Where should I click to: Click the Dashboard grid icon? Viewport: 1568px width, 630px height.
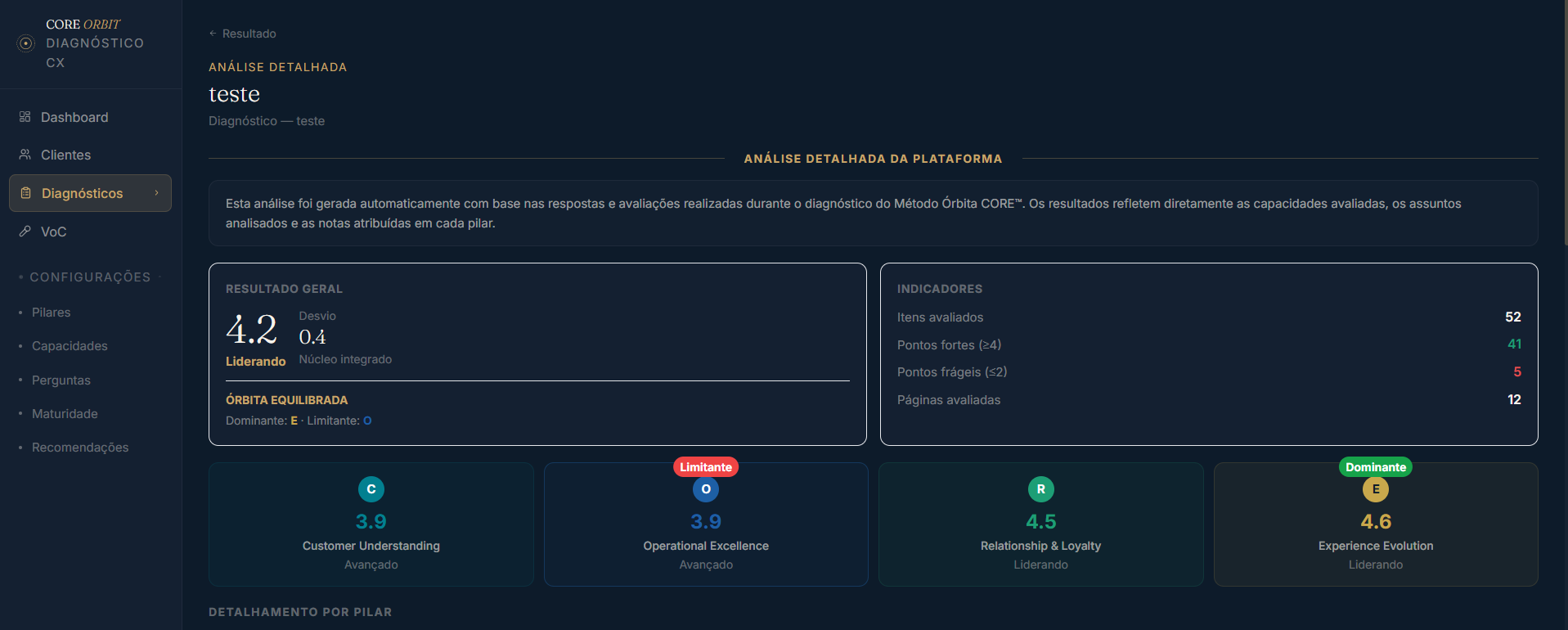point(25,117)
